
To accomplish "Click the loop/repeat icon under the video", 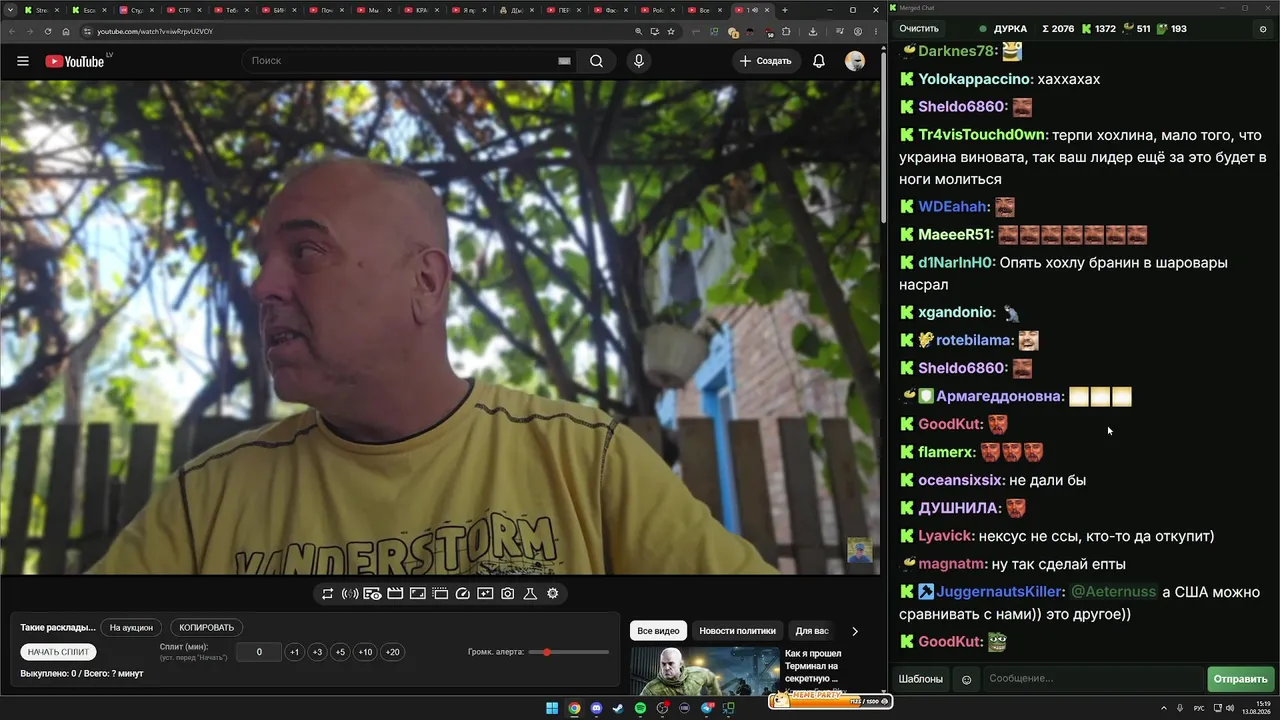I will (327, 594).
